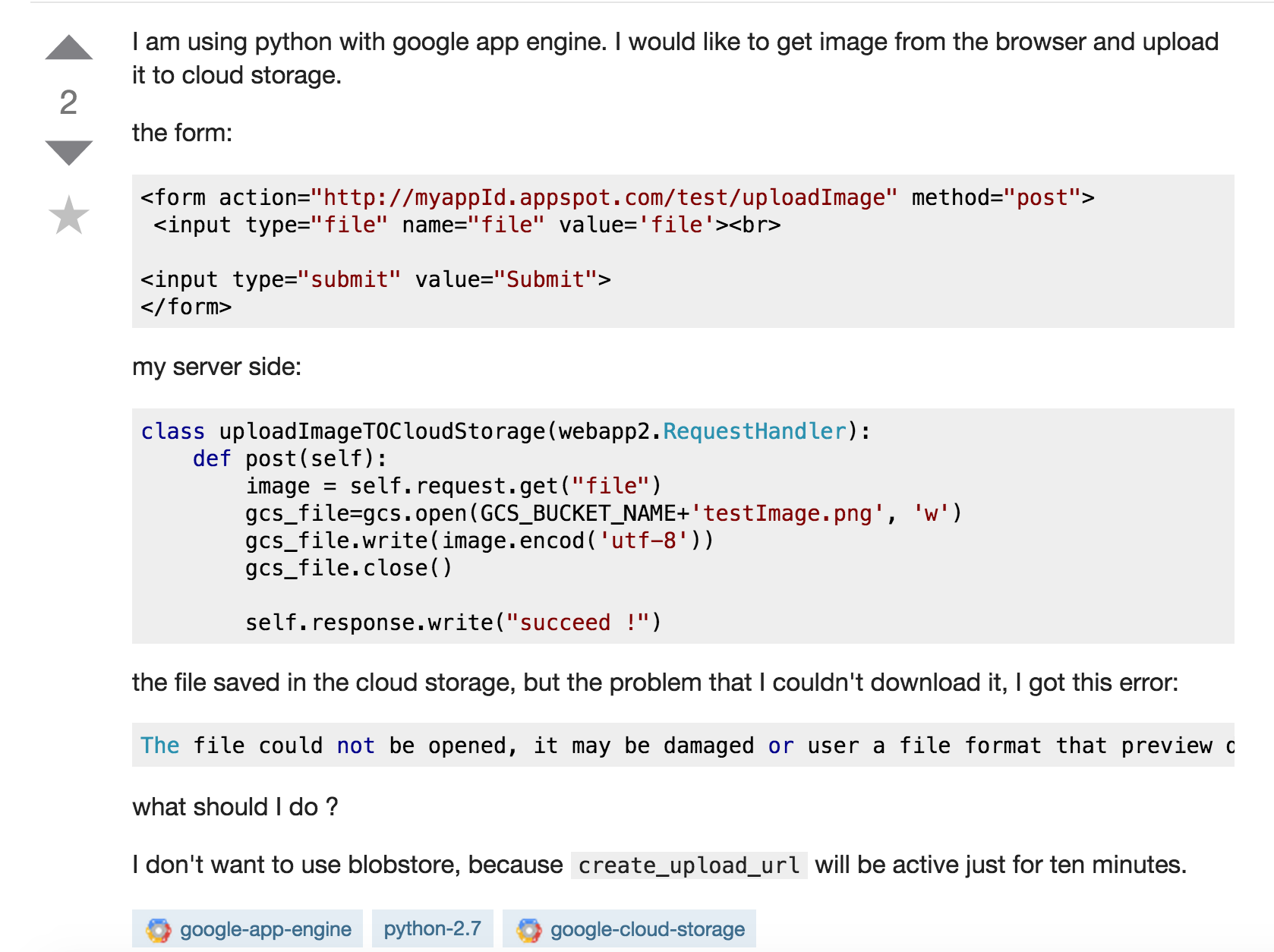Click the 'def post(self):' code line

[x=290, y=459]
